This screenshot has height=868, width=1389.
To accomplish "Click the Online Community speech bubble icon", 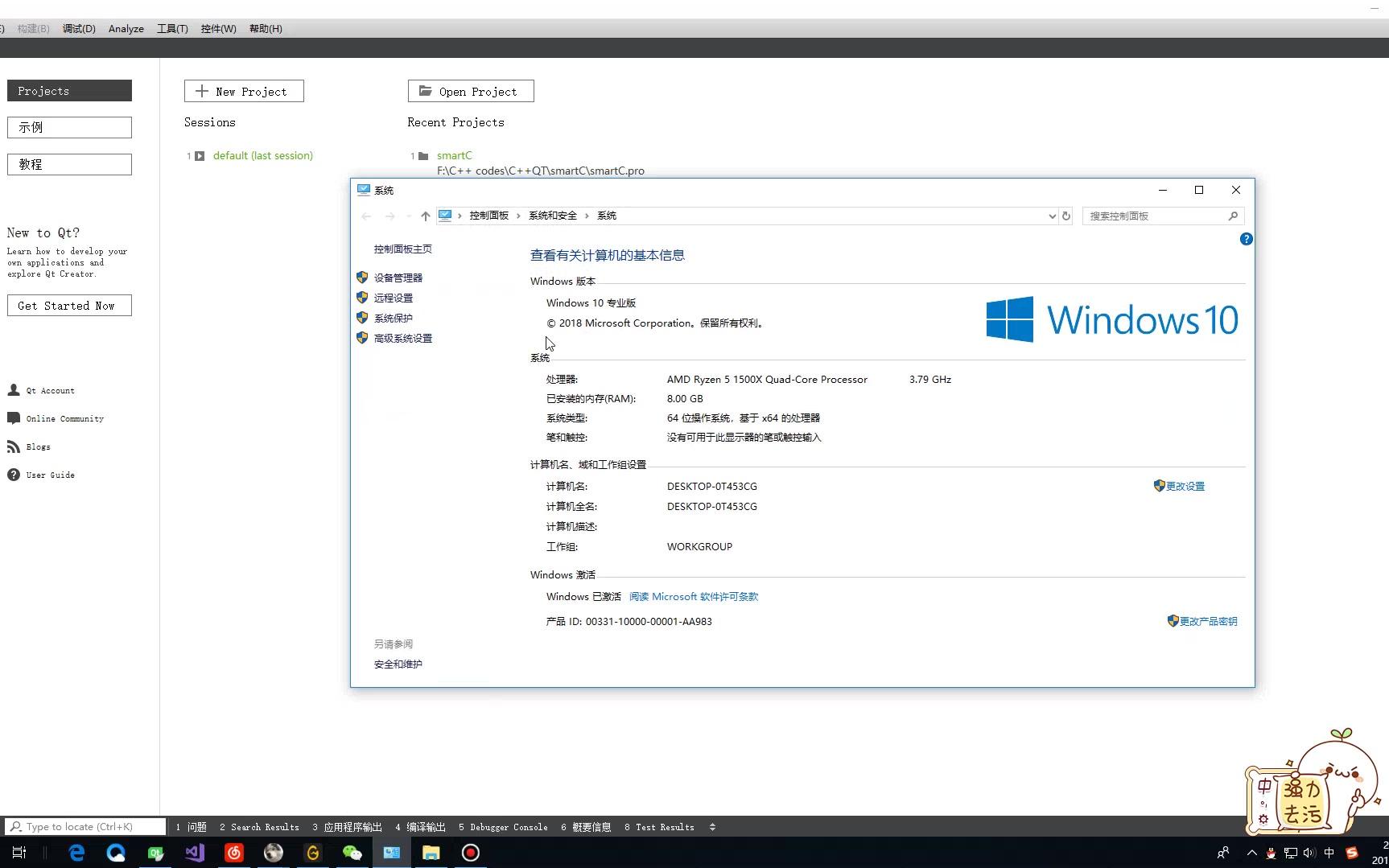I will click(x=14, y=418).
